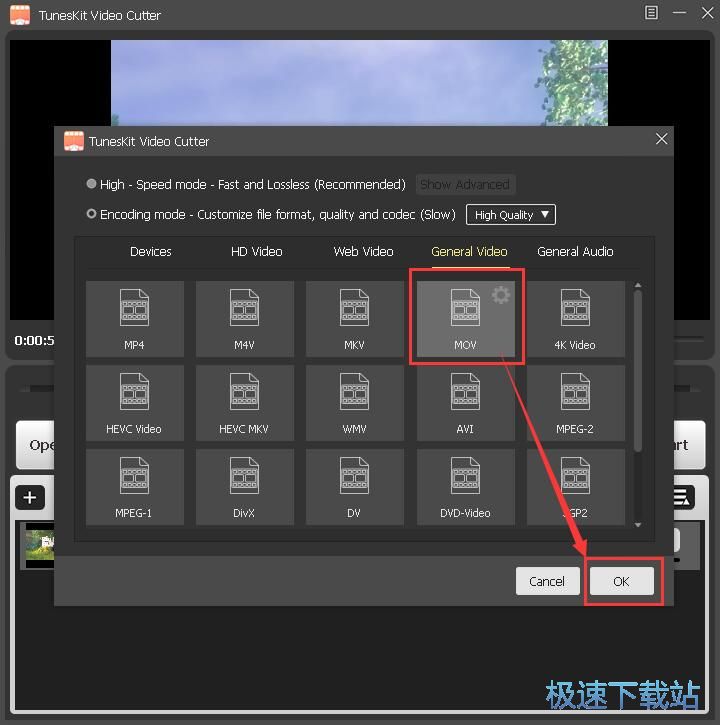Pick the MKV output format
Screen dimensions: 720x725
click(x=355, y=318)
